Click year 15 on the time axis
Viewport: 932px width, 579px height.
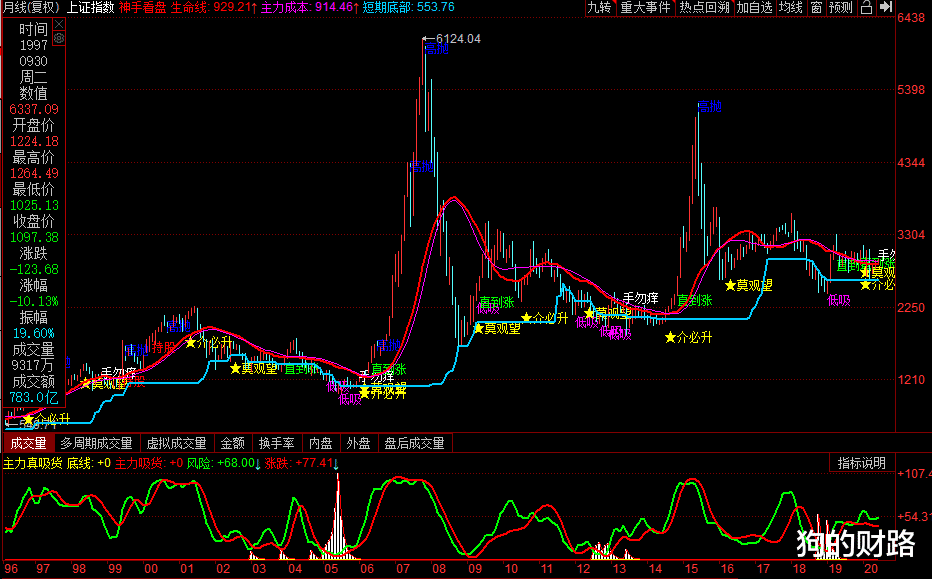click(x=691, y=568)
